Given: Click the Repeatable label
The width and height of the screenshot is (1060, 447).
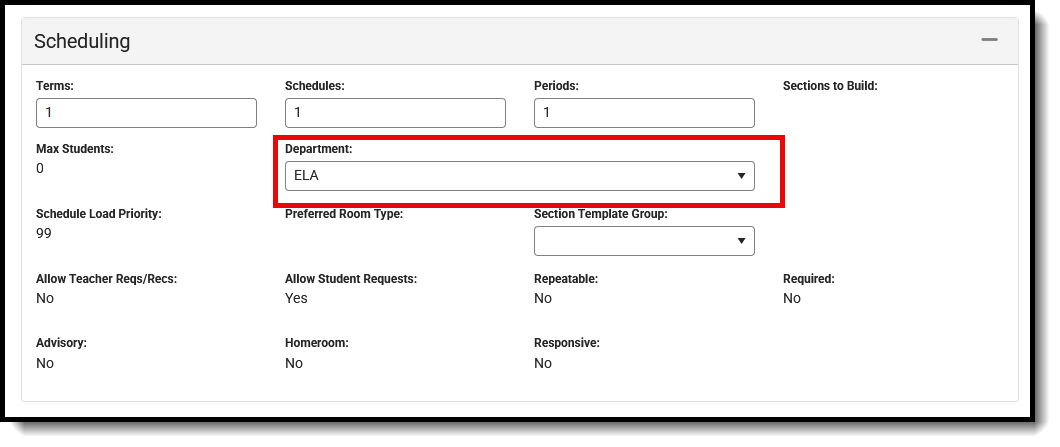Looking at the screenshot, I should point(566,279).
